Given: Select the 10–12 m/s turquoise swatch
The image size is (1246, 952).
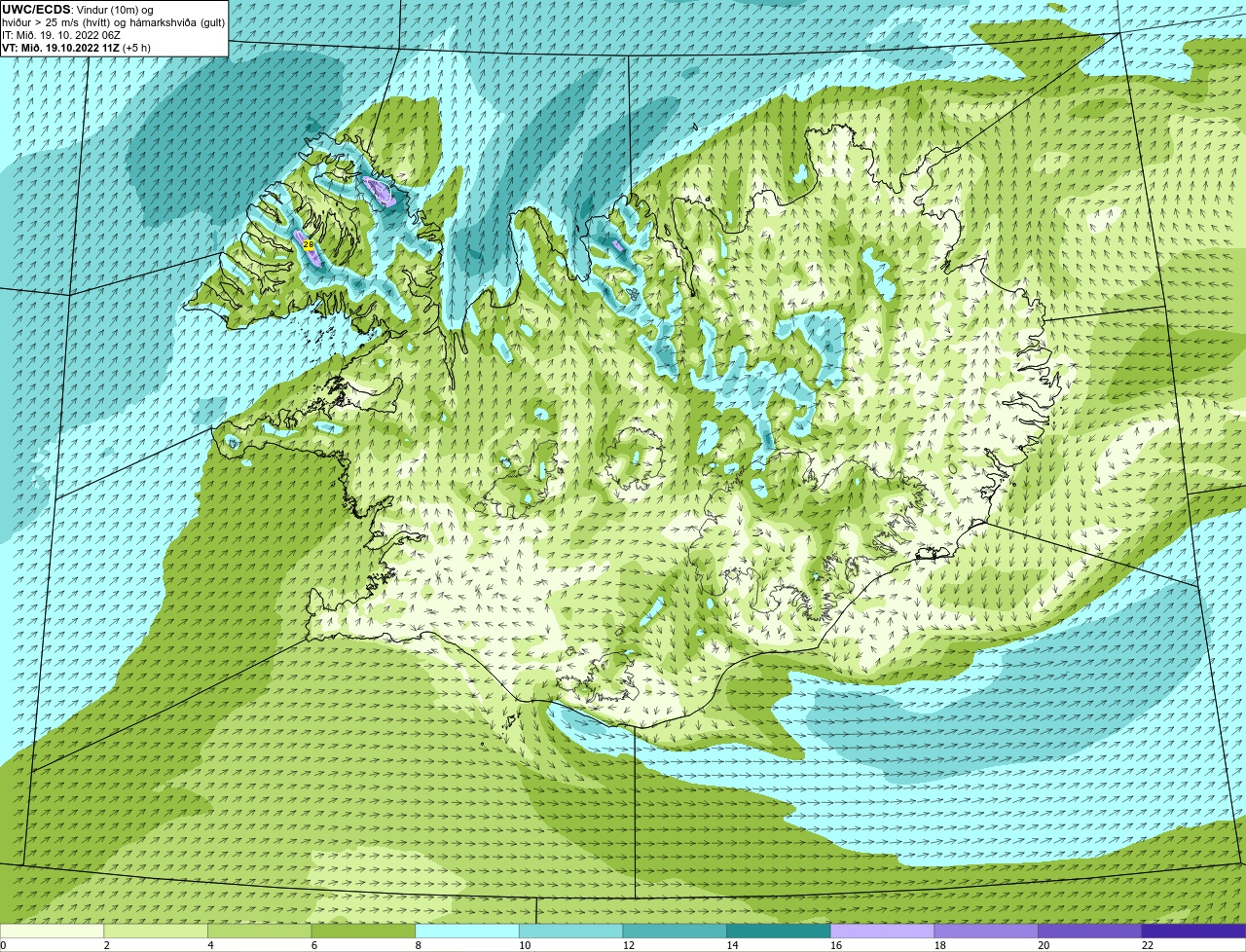Looking at the screenshot, I should (570, 931).
